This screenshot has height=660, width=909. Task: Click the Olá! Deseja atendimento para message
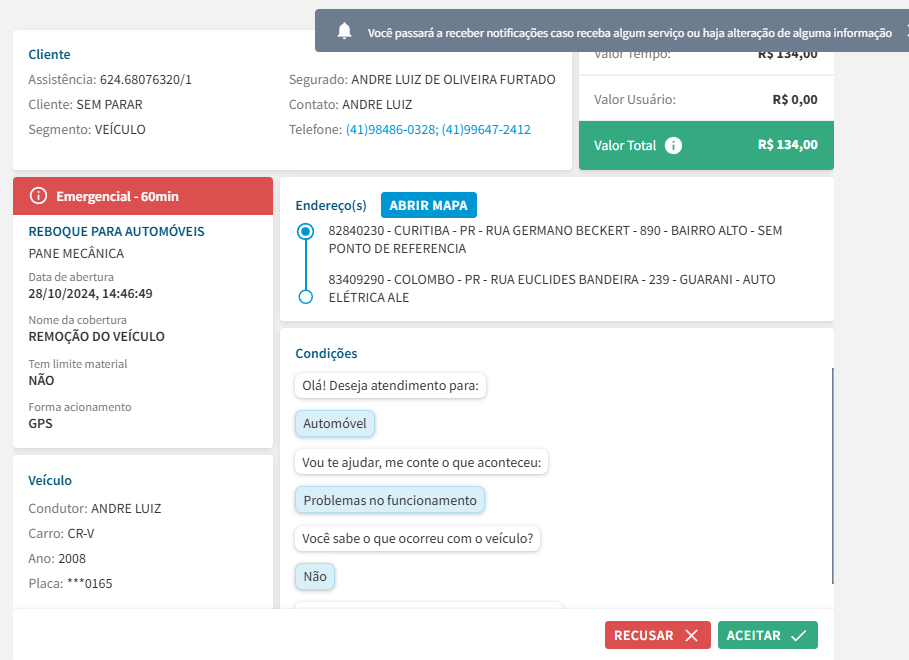pyautogui.click(x=390, y=386)
